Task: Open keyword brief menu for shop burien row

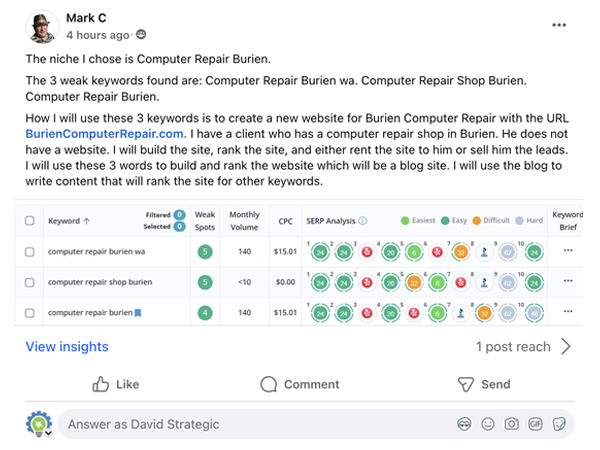Action: tap(568, 281)
